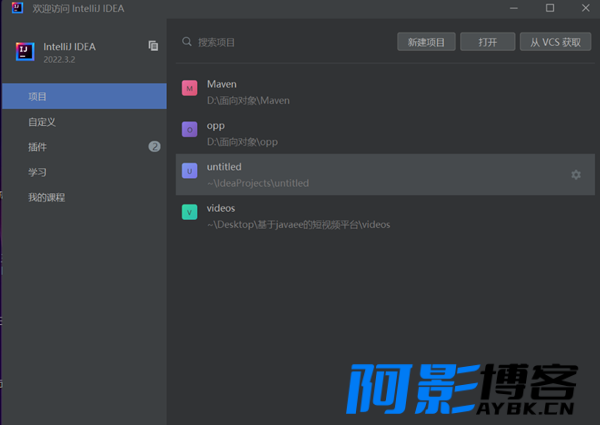Open gear options for untitled project

point(576,175)
